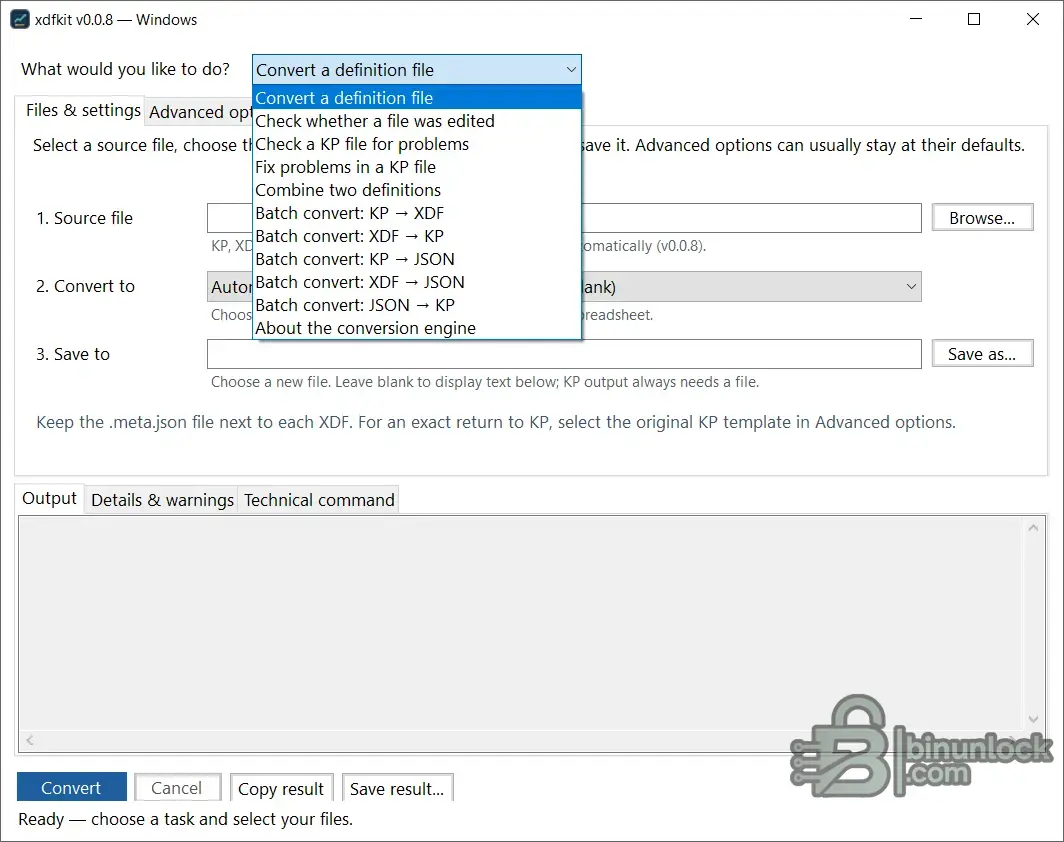Click the xdfkit app icon in title bar

(20, 19)
